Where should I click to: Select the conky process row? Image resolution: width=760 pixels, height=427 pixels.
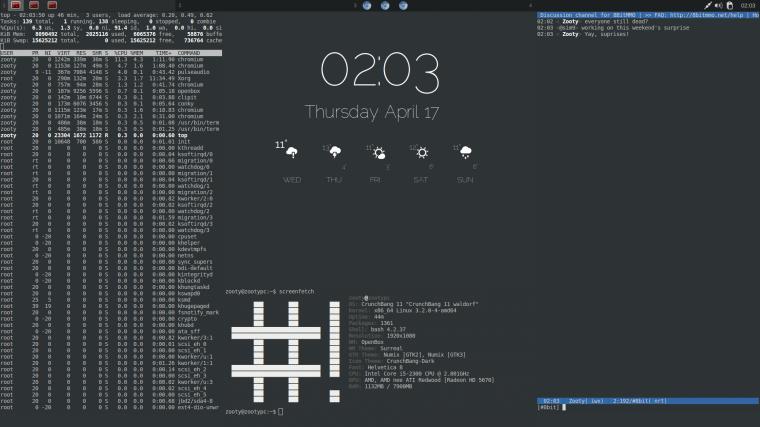coord(111,103)
